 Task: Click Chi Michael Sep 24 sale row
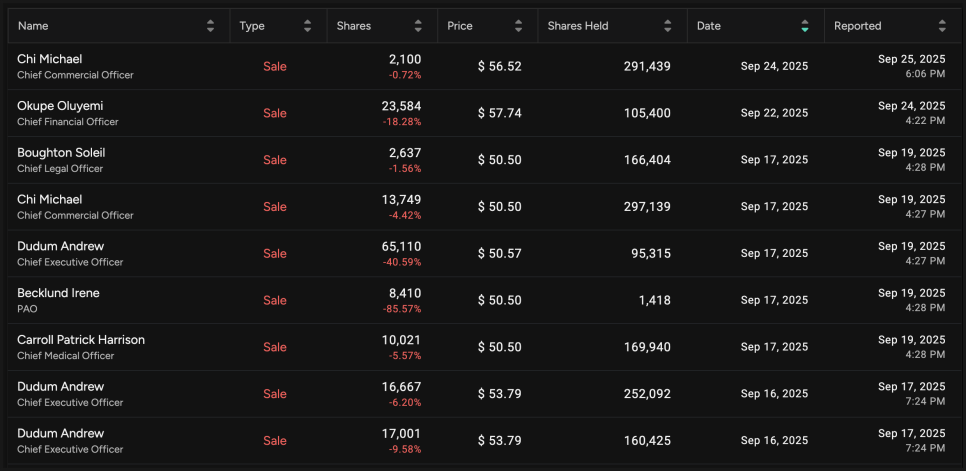point(483,66)
